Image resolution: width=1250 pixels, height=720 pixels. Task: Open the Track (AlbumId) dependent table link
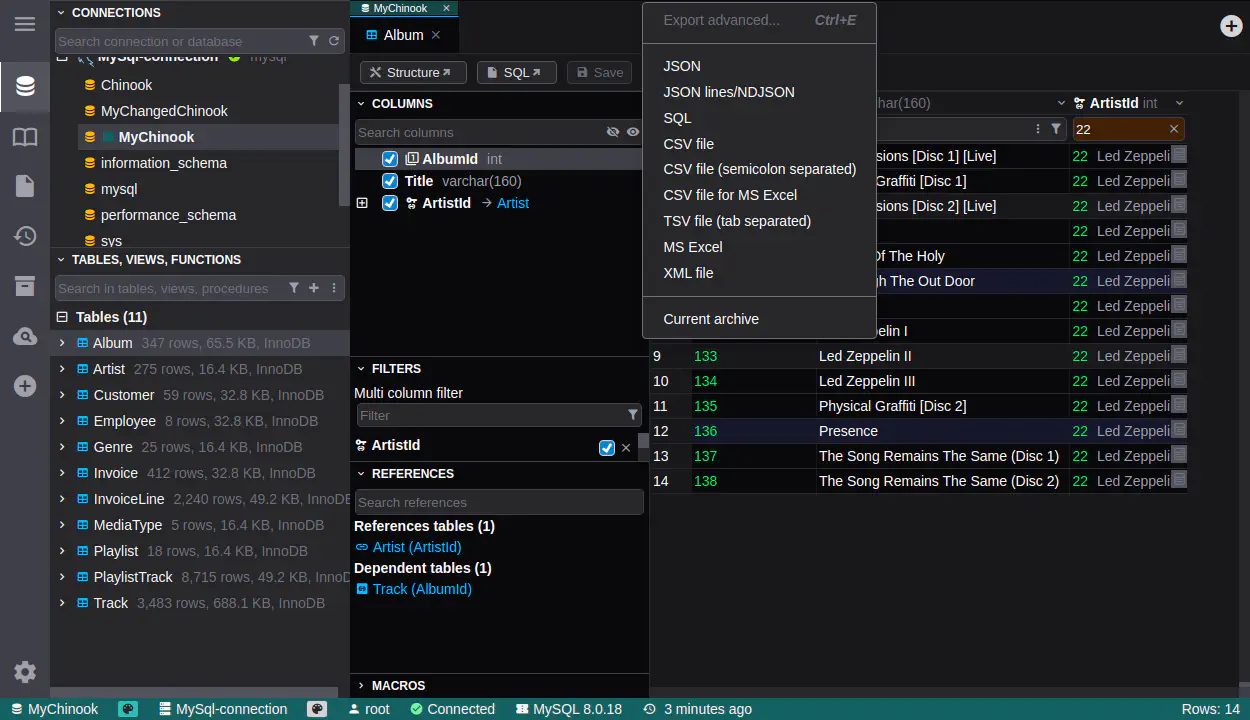coord(421,589)
